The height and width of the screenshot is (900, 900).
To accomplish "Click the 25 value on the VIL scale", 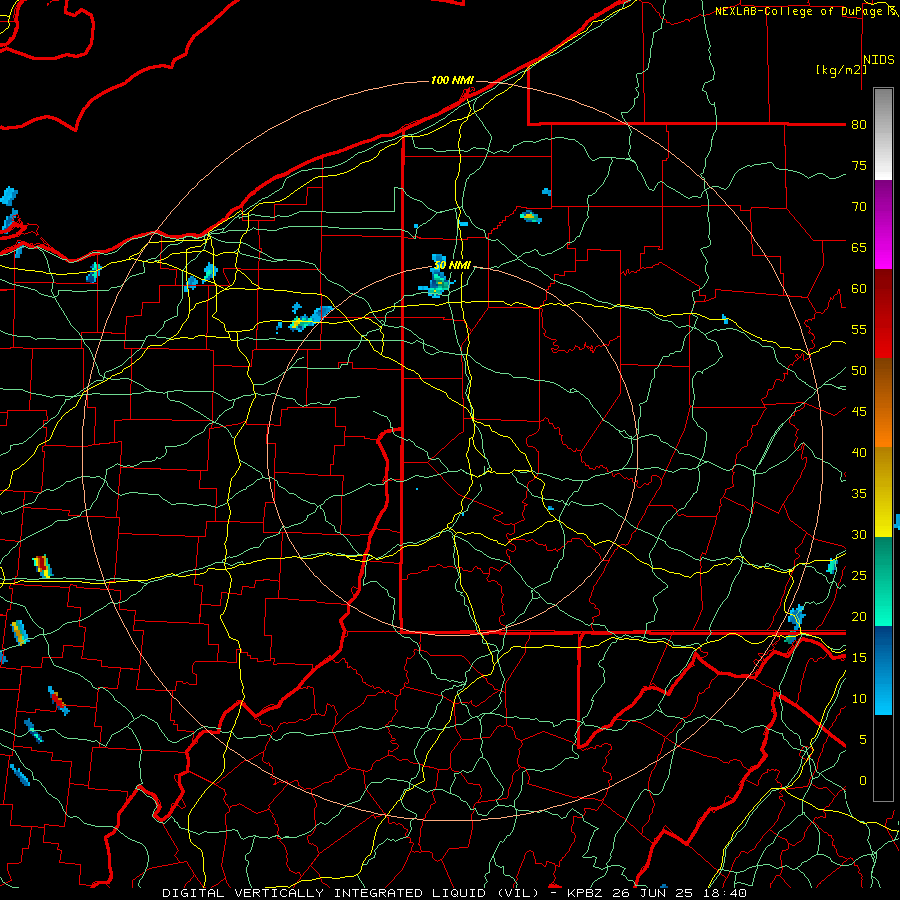I will (859, 576).
